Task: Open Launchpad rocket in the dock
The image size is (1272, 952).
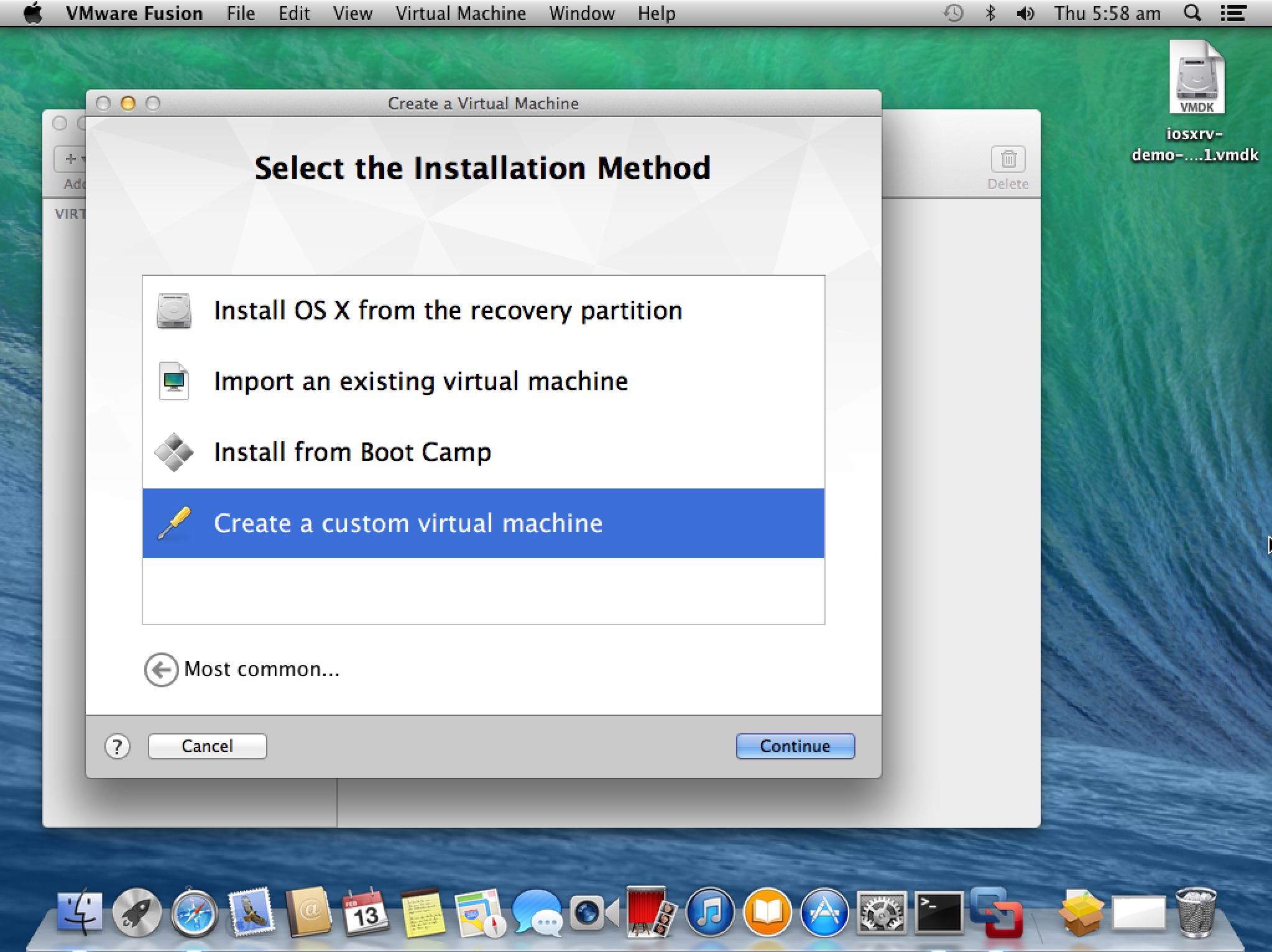Action: (137, 913)
